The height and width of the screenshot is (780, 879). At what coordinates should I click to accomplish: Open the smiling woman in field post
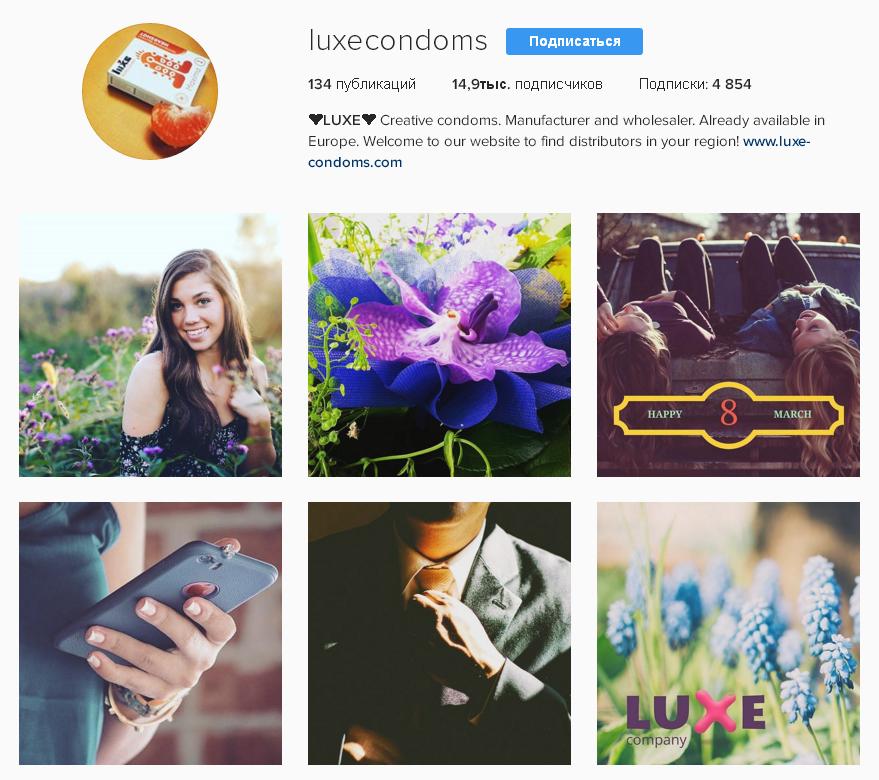point(150,345)
